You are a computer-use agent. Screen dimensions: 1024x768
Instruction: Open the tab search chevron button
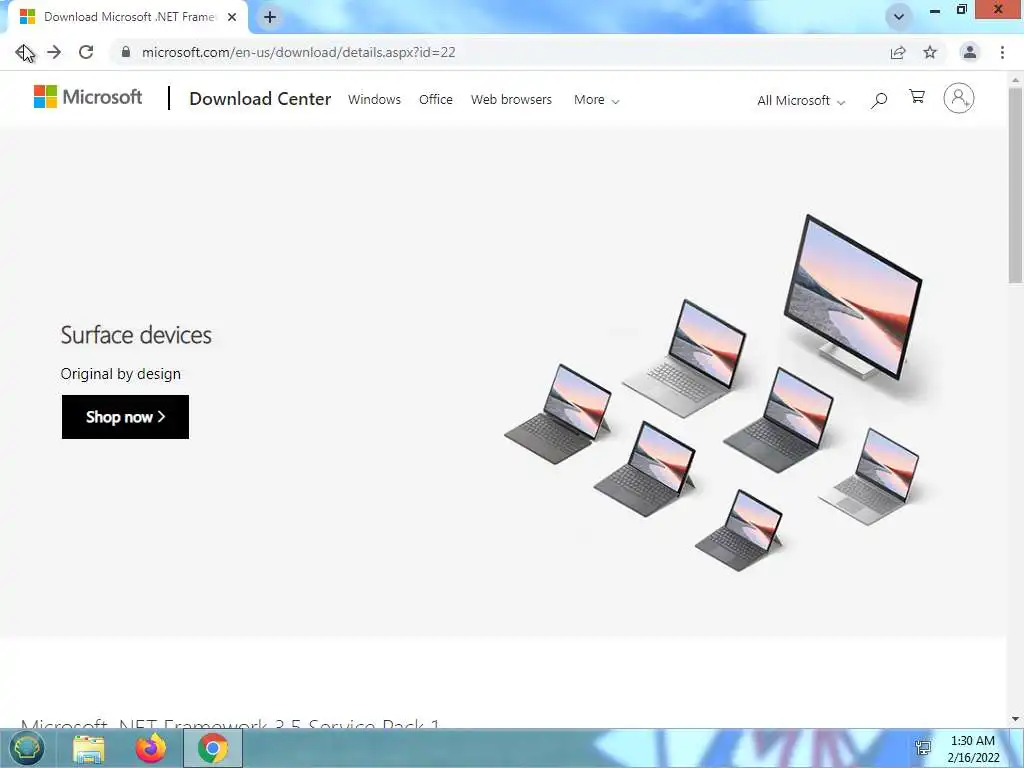(x=899, y=17)
